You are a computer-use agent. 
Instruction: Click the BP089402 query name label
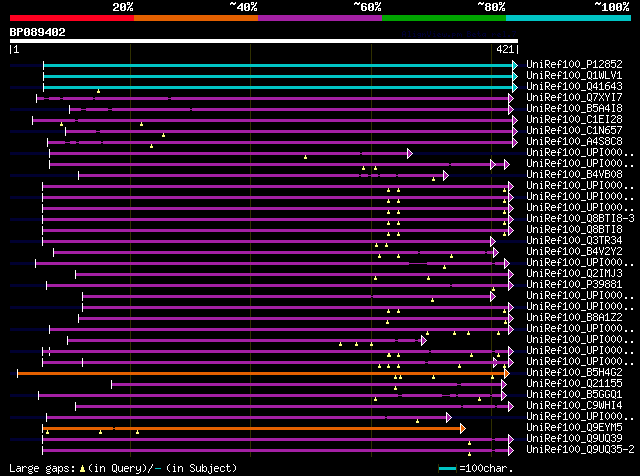[38, 32]
